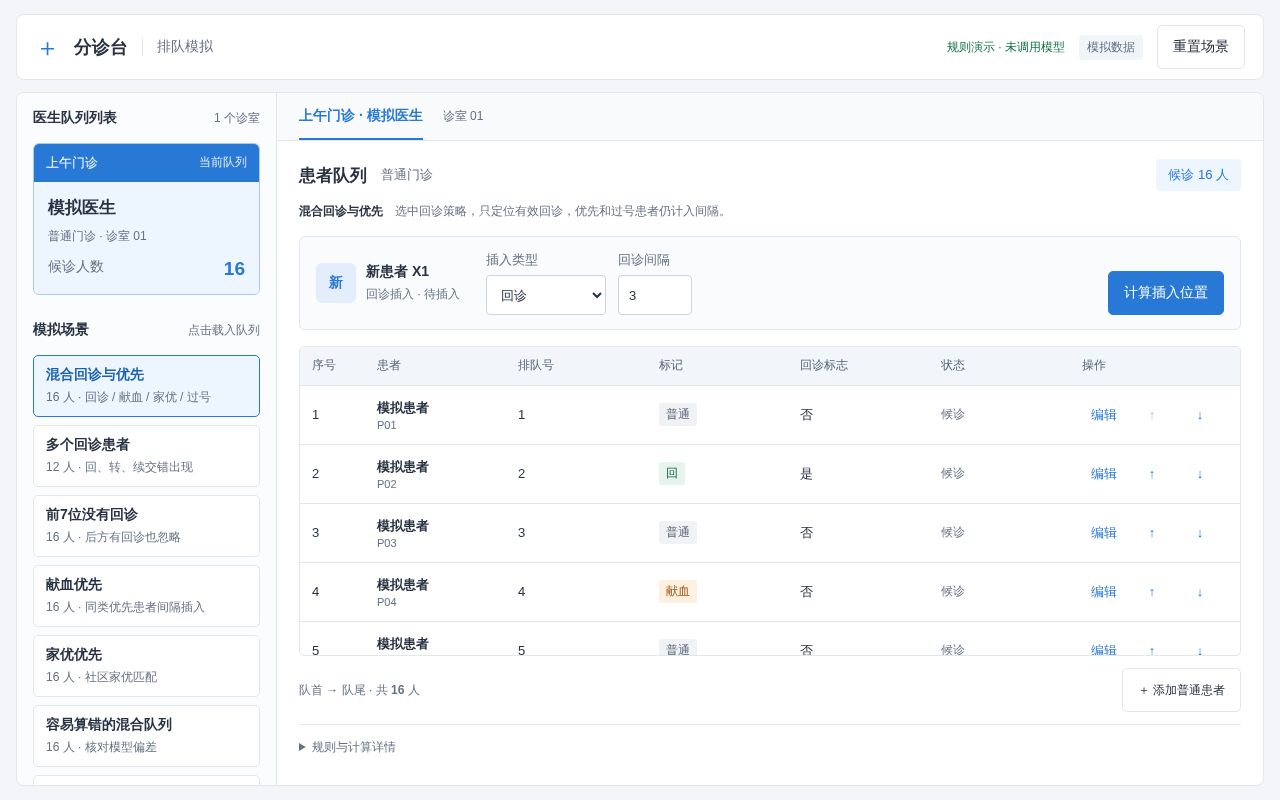Load the 家优优先 scenario
Viewport: 1280px width, 800px height.
point(146,666)
